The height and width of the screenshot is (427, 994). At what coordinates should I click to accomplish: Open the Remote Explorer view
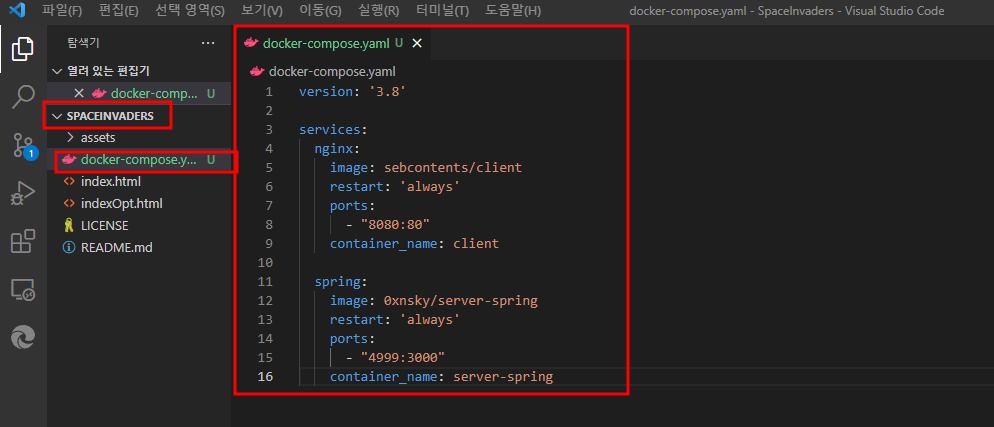[23, 290]
